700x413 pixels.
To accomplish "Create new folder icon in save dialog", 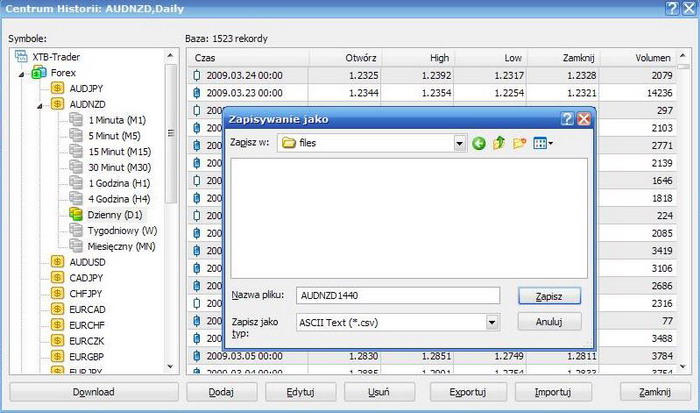I will tap(519, 143).
